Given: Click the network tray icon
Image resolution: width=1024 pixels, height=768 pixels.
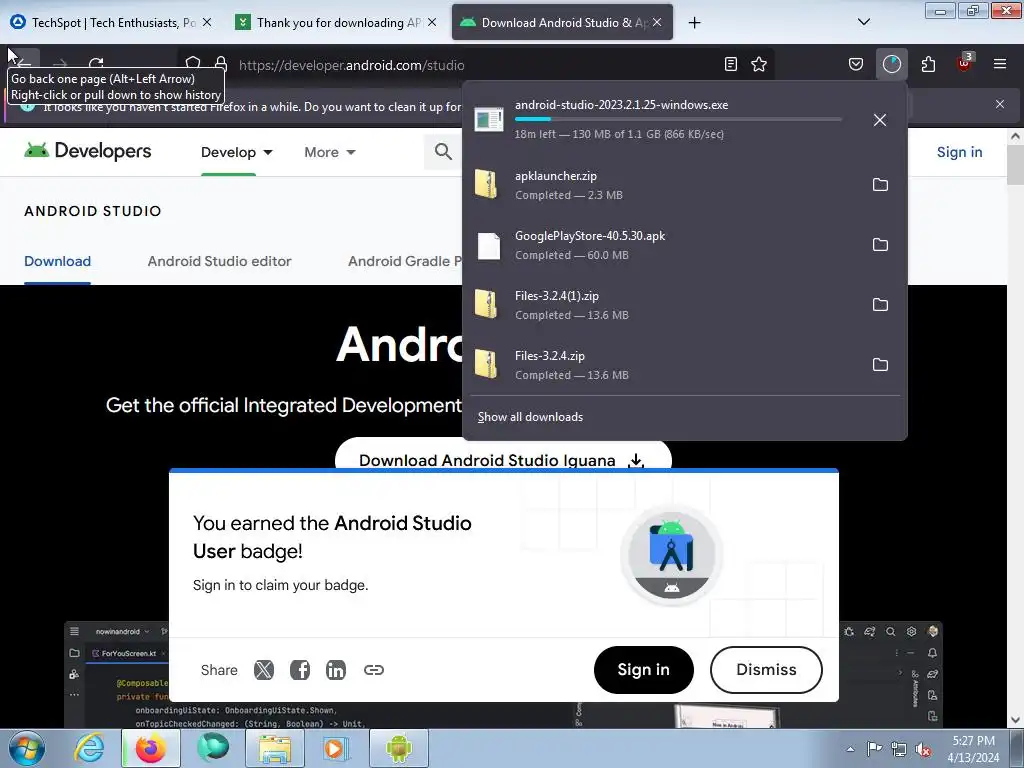Looking at the screenshot, I should coord(899,749).
